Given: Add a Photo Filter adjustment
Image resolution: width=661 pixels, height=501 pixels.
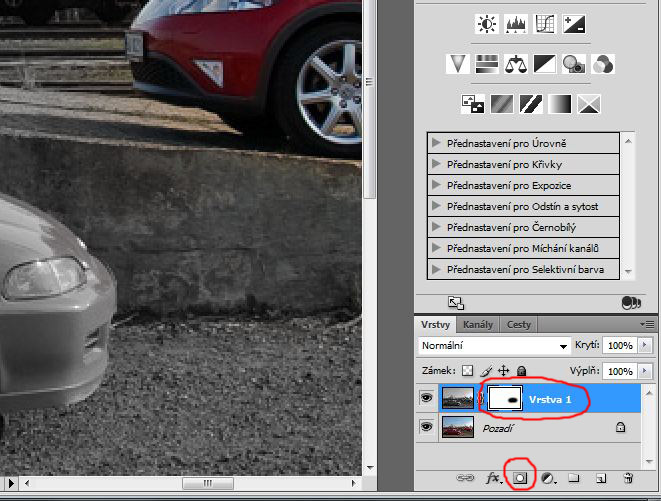Looking at the screenshot, I should point(574,64).
